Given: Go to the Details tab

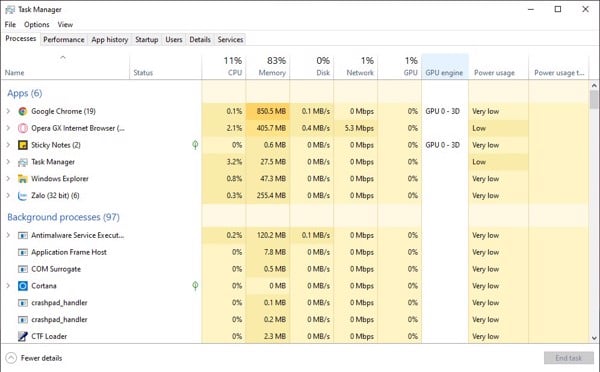Looking at the screenshot, I should (x=200, y=39).
